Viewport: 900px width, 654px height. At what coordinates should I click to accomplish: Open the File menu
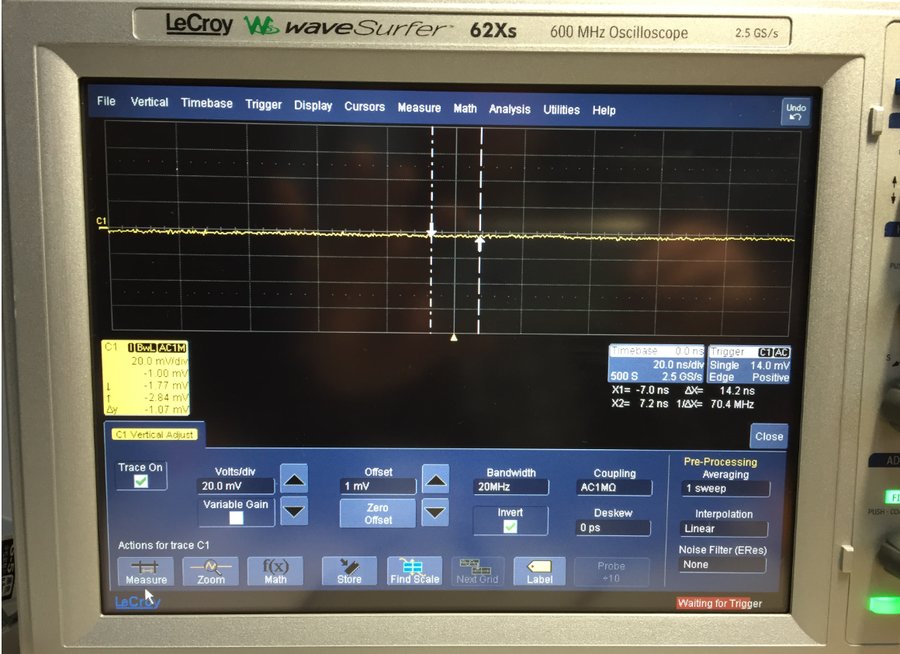point(106,101)
